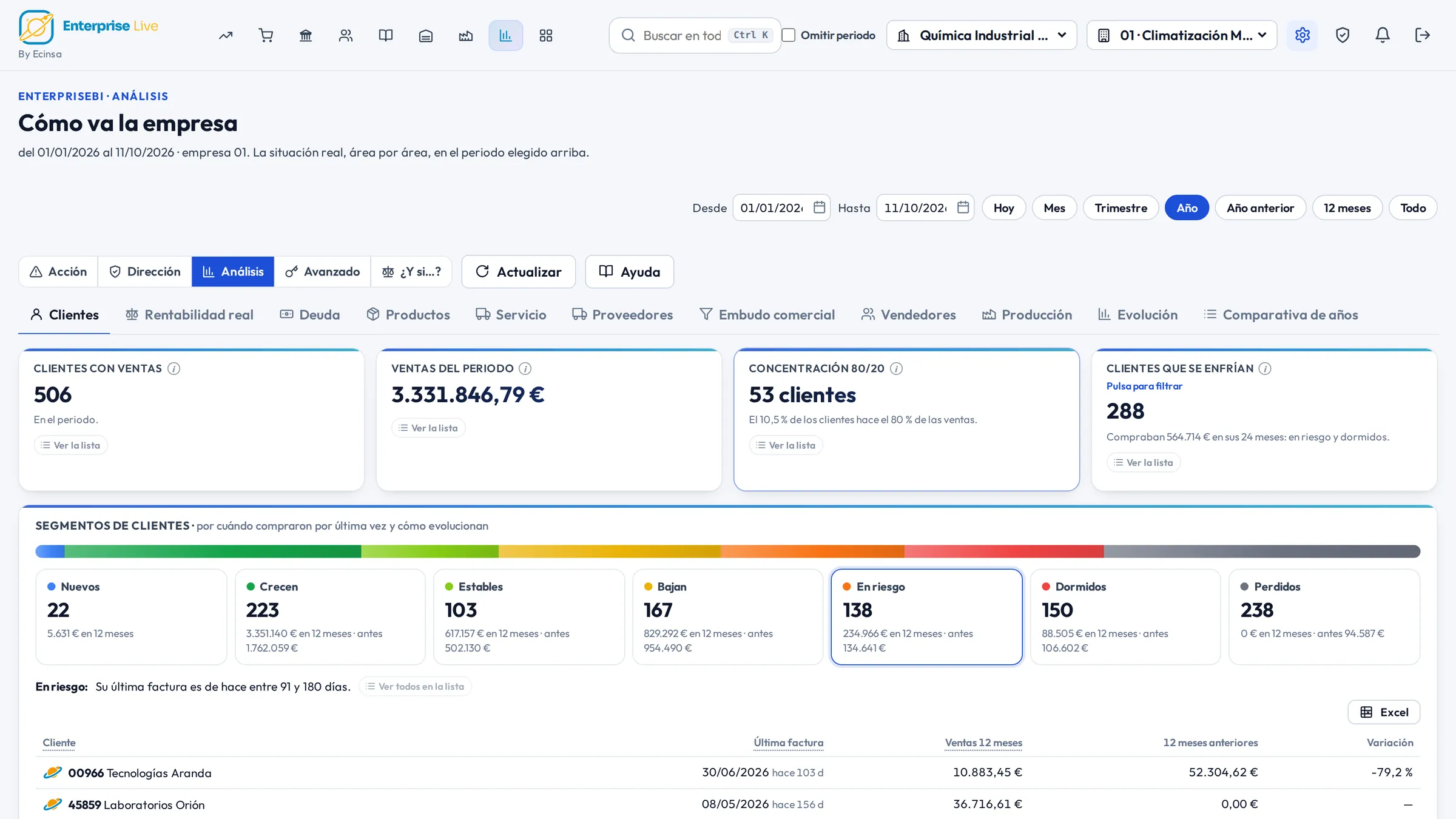1456x819 pixels.
Task: Select the Trimestre period option
Action: coord(1121,207)
